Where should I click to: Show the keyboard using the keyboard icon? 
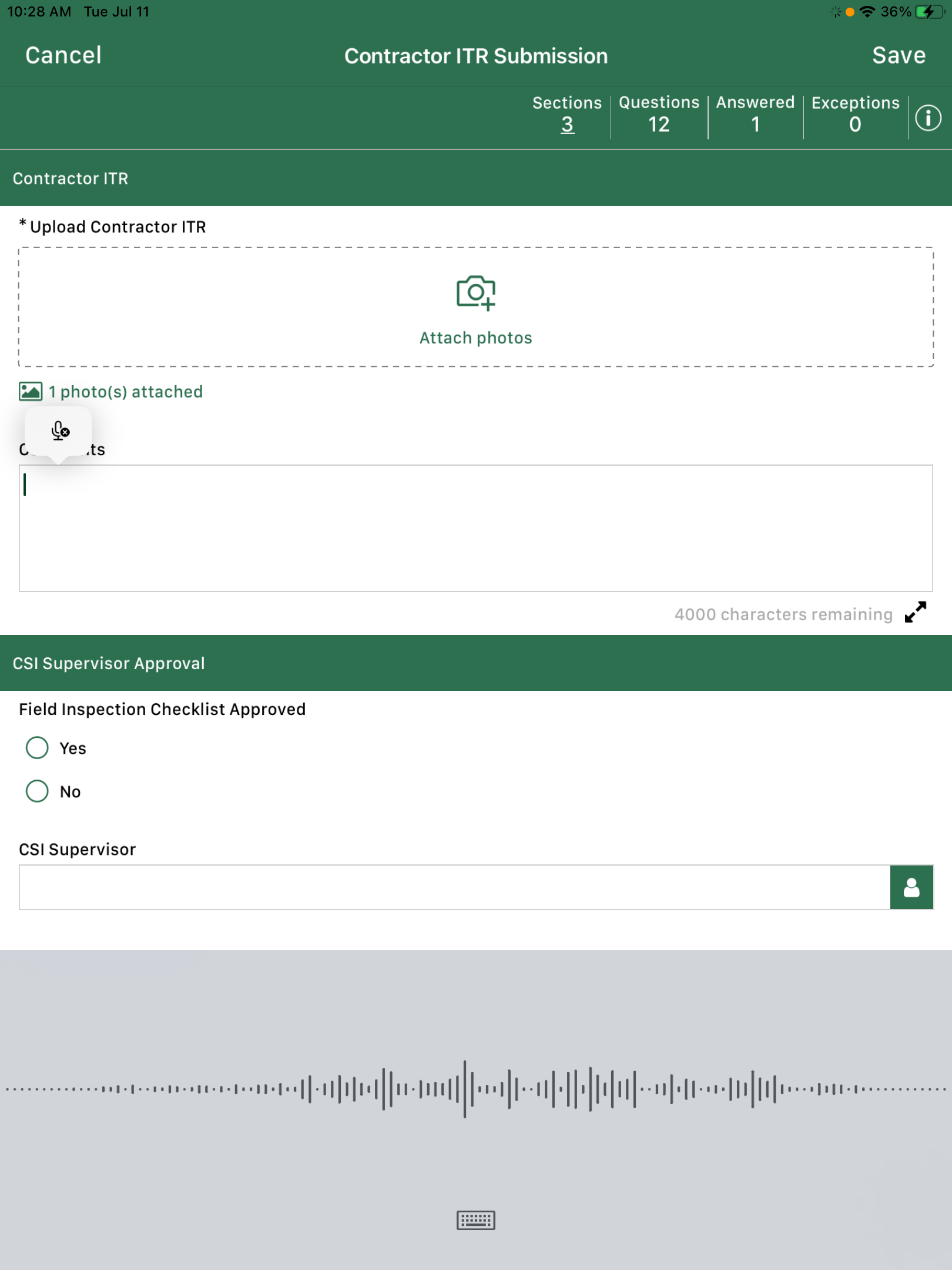pos(476,1220)
